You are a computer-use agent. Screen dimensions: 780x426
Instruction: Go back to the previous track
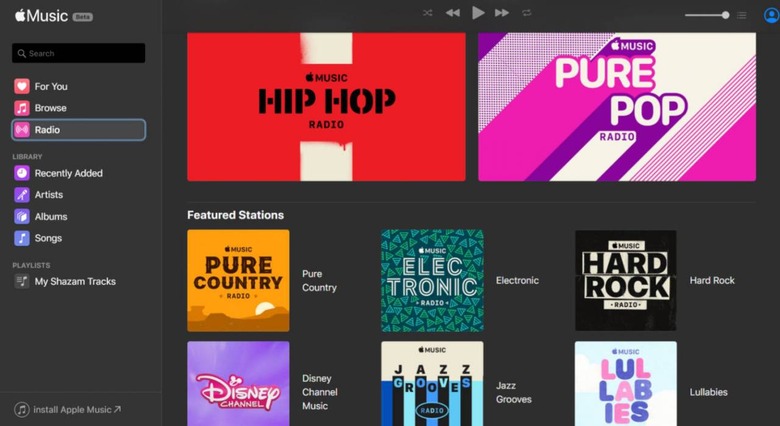[x=453, y=13]
